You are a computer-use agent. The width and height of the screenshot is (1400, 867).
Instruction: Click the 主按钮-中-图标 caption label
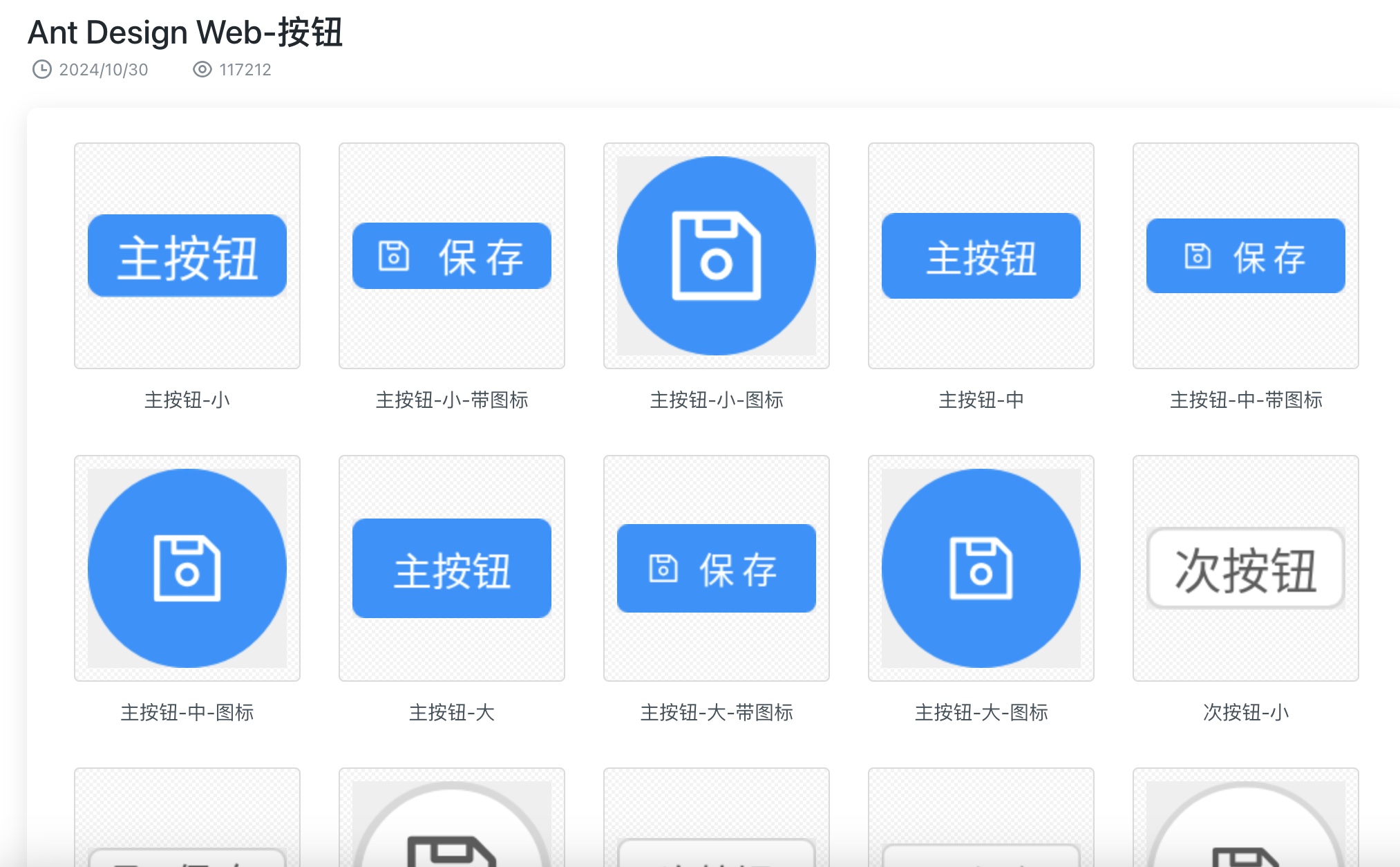pyautogui.click(x=187, y=712)
